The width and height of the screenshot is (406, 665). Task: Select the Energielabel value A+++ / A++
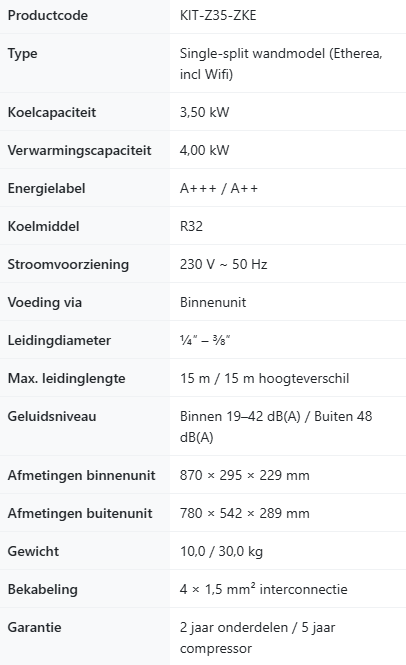point(218,188)
